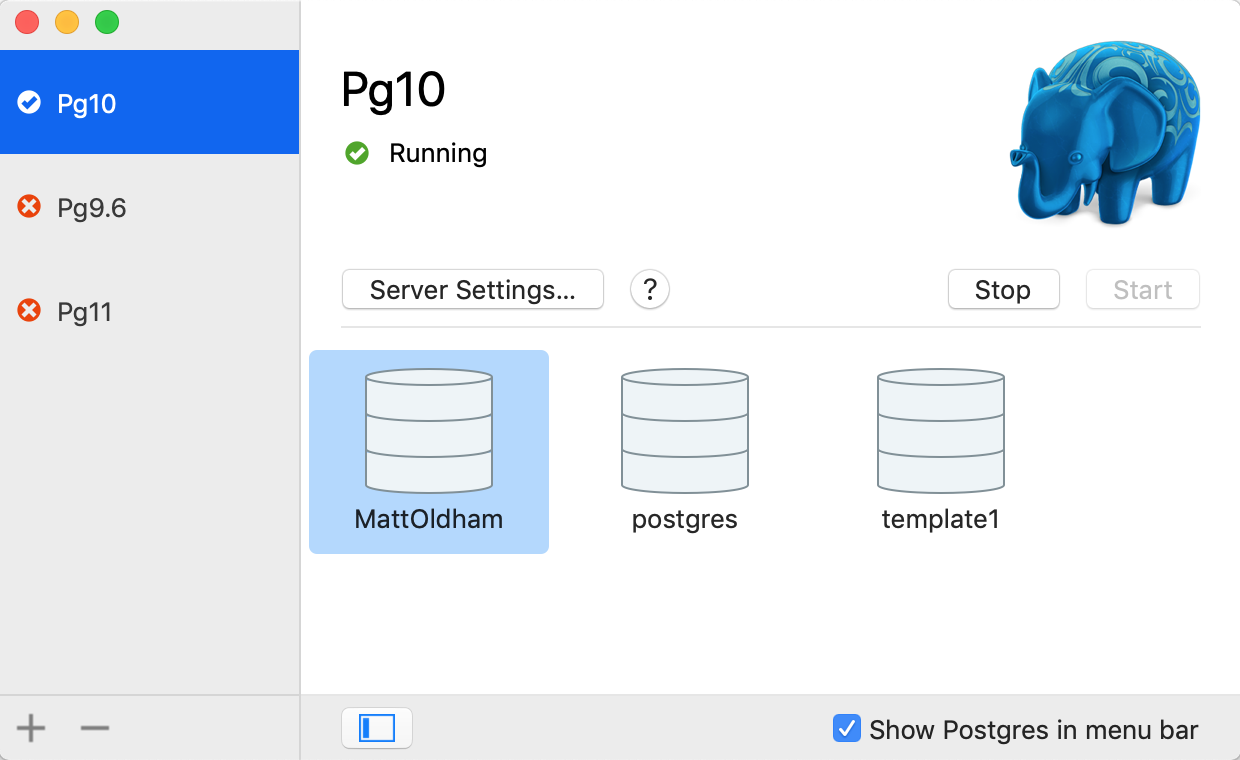
Task: Click the green Running status checkmark
Action: click(x=357, y=153)
